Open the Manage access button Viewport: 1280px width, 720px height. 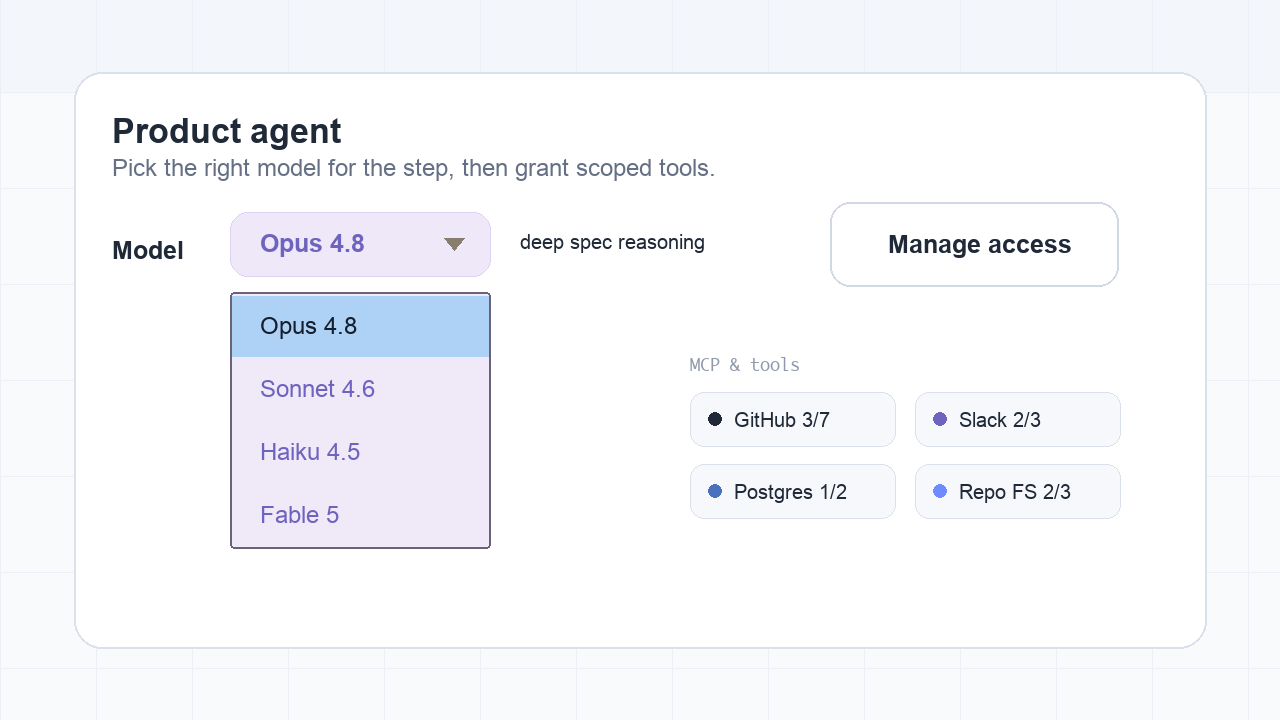tap(974, 244)
